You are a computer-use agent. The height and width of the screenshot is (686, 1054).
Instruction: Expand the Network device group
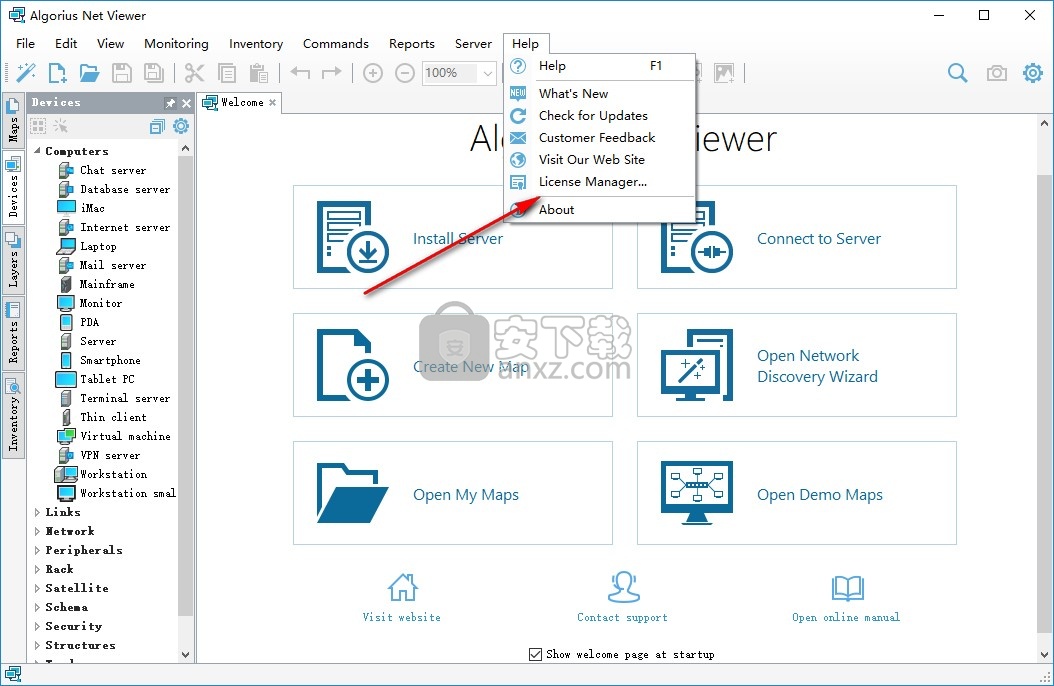37,531
